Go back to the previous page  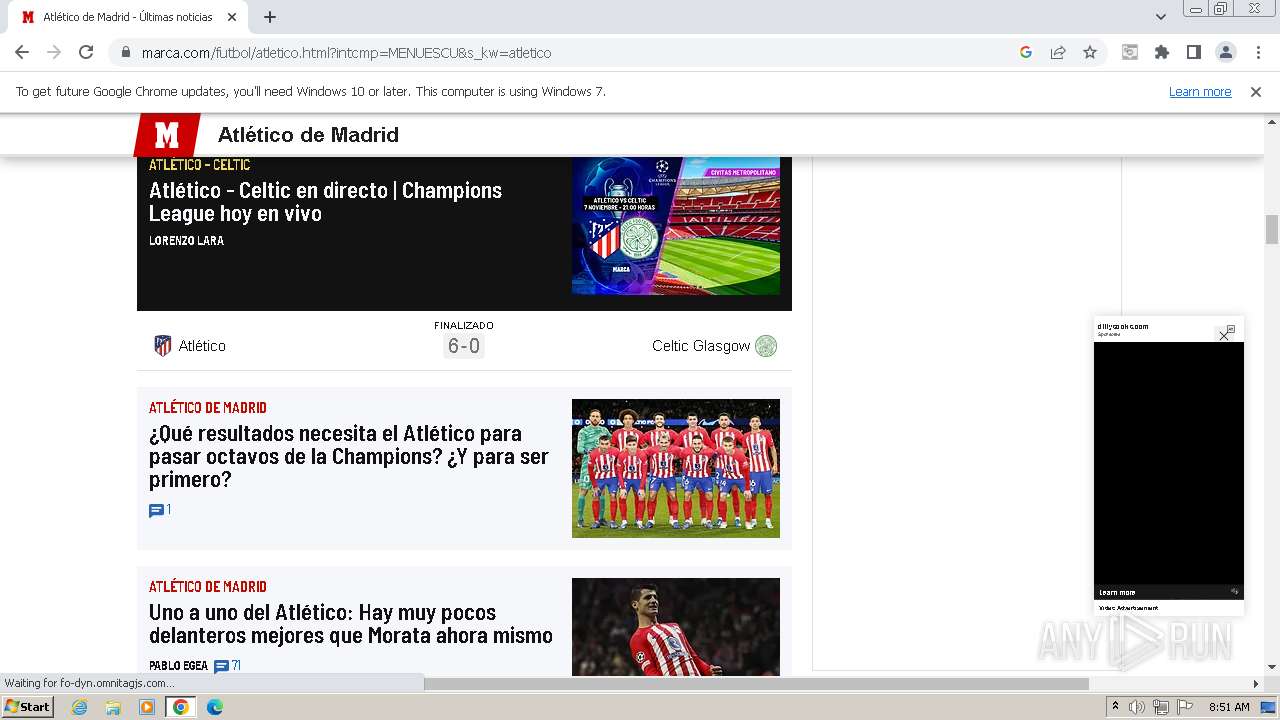[x=22, y=52]
